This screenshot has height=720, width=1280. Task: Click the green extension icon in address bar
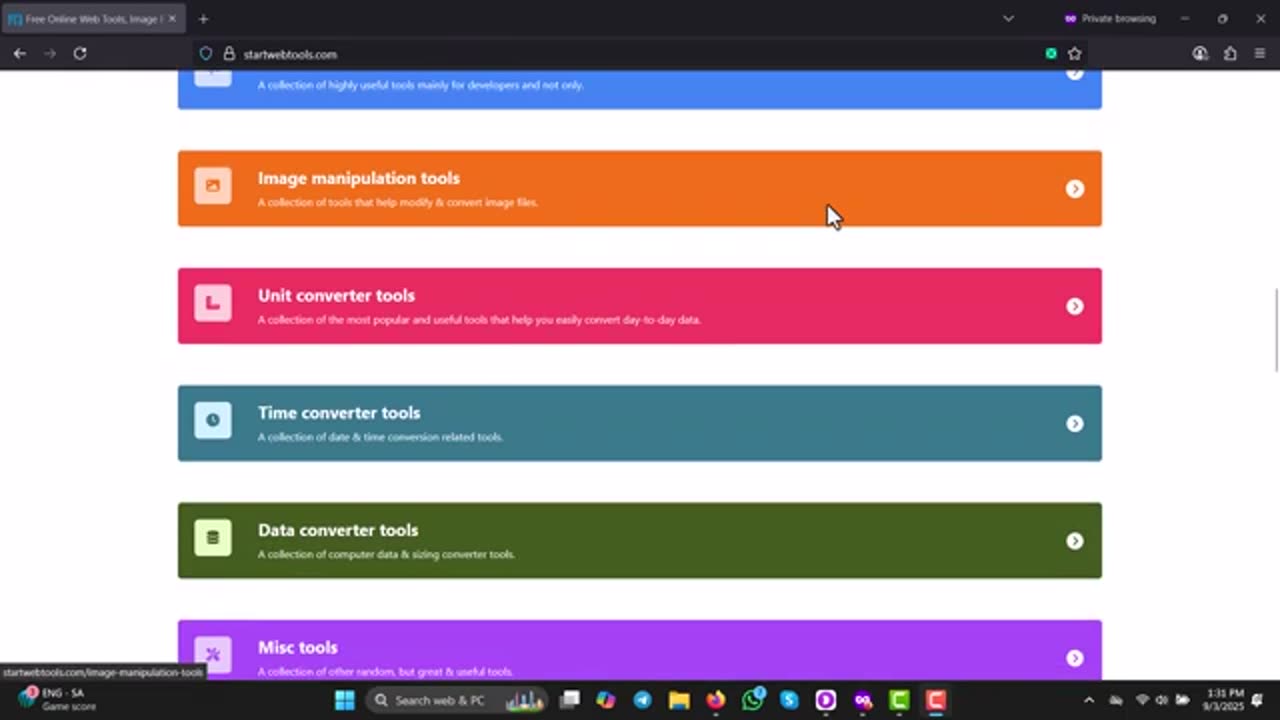(x=1051, y=54)
